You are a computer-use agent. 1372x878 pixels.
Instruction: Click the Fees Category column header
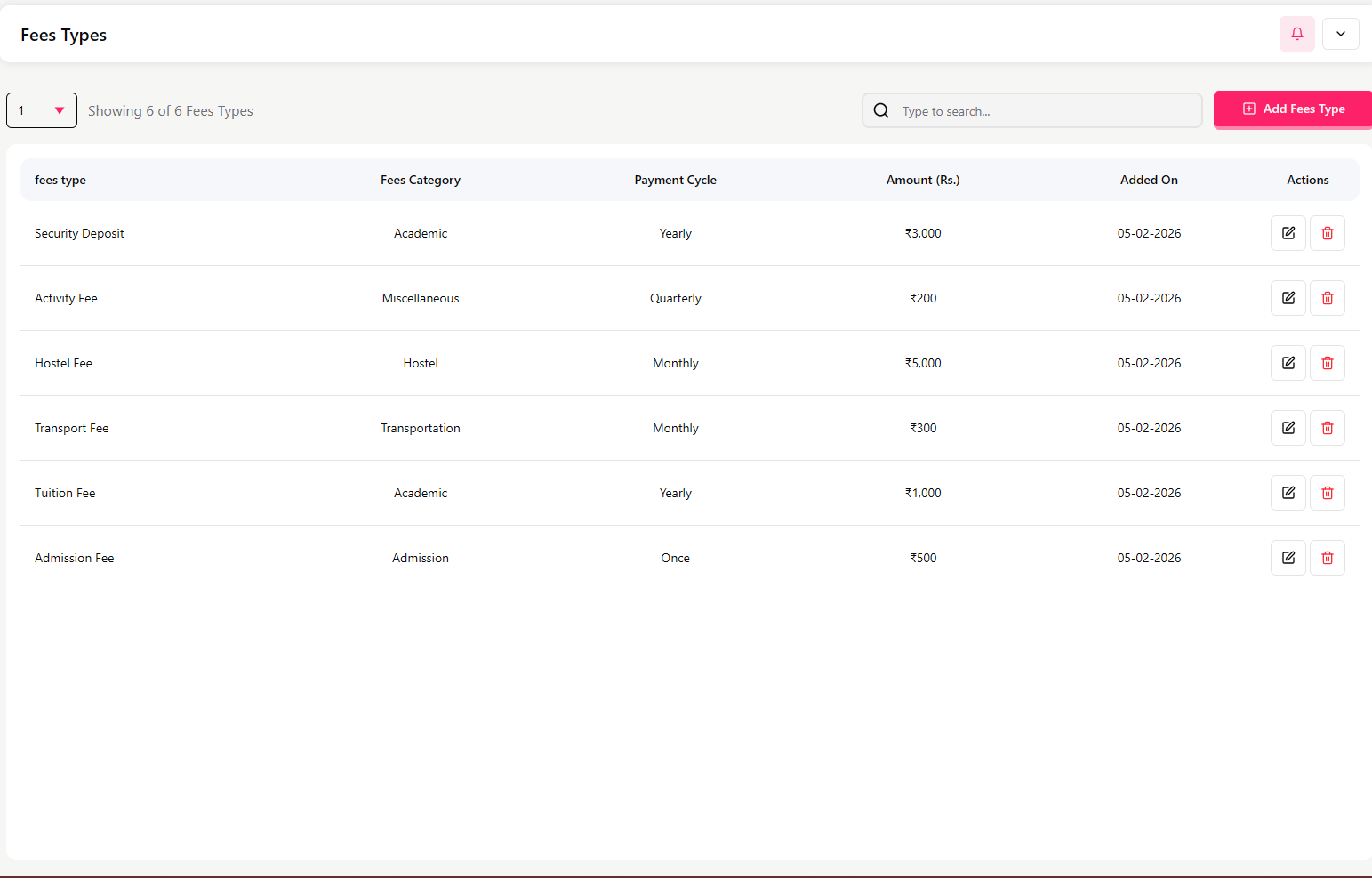(420, 180)
